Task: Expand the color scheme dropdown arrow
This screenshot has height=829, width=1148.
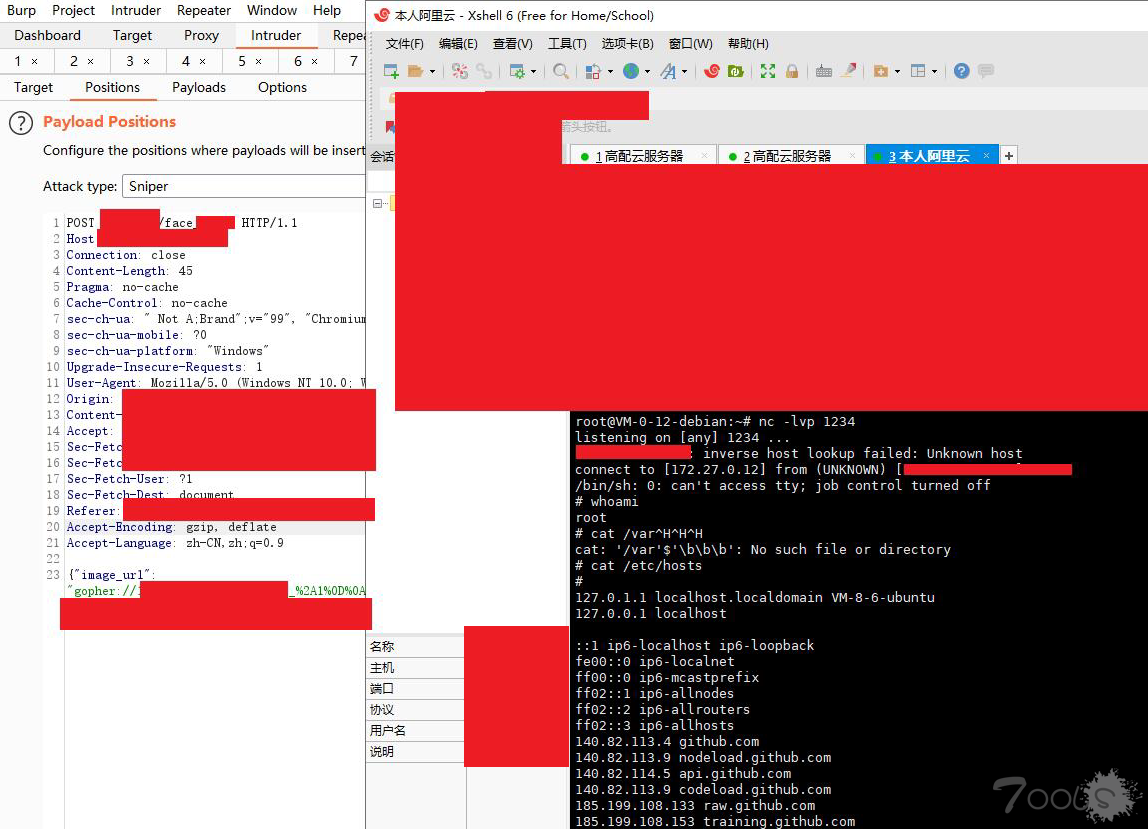Action: coord(610,72)
